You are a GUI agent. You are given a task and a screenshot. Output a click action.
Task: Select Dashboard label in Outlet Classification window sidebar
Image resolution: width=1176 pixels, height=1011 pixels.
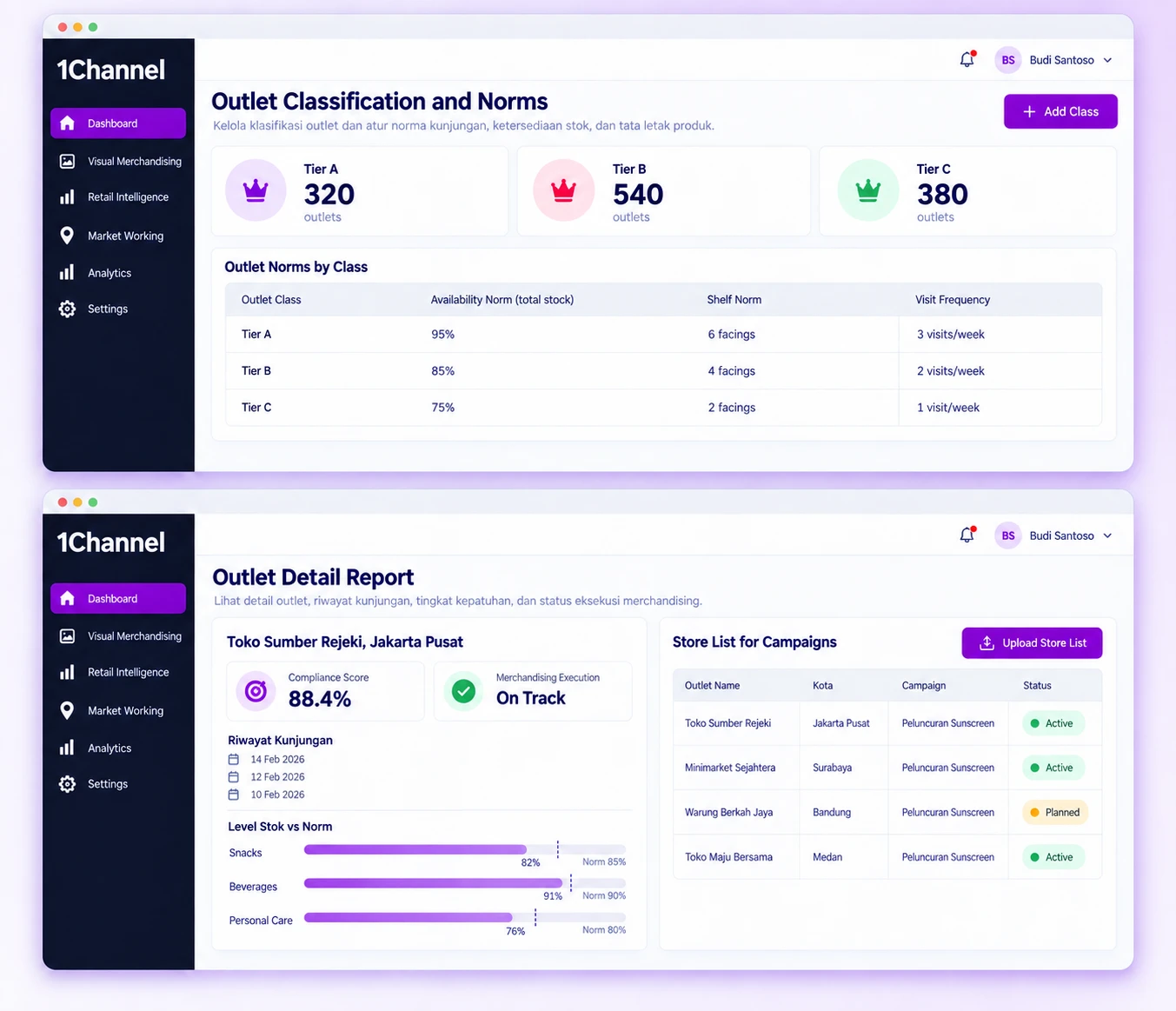pyautogui.click(x=112, y=123)
